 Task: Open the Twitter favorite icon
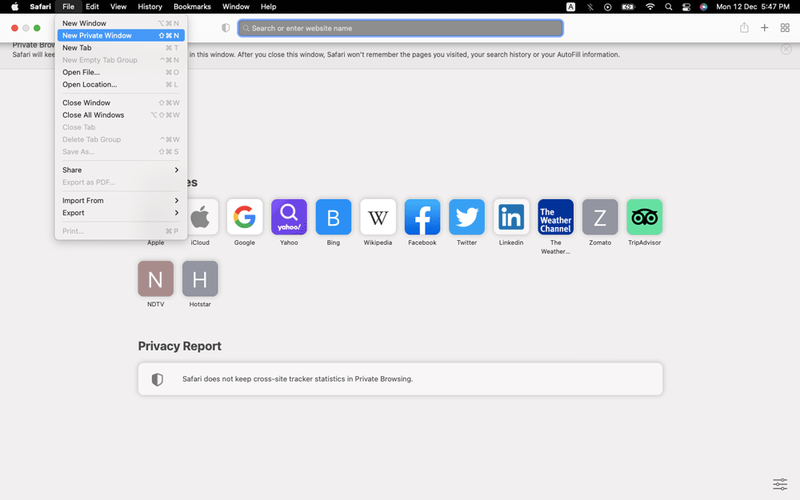pyautogui.click(x=467, y=217)
